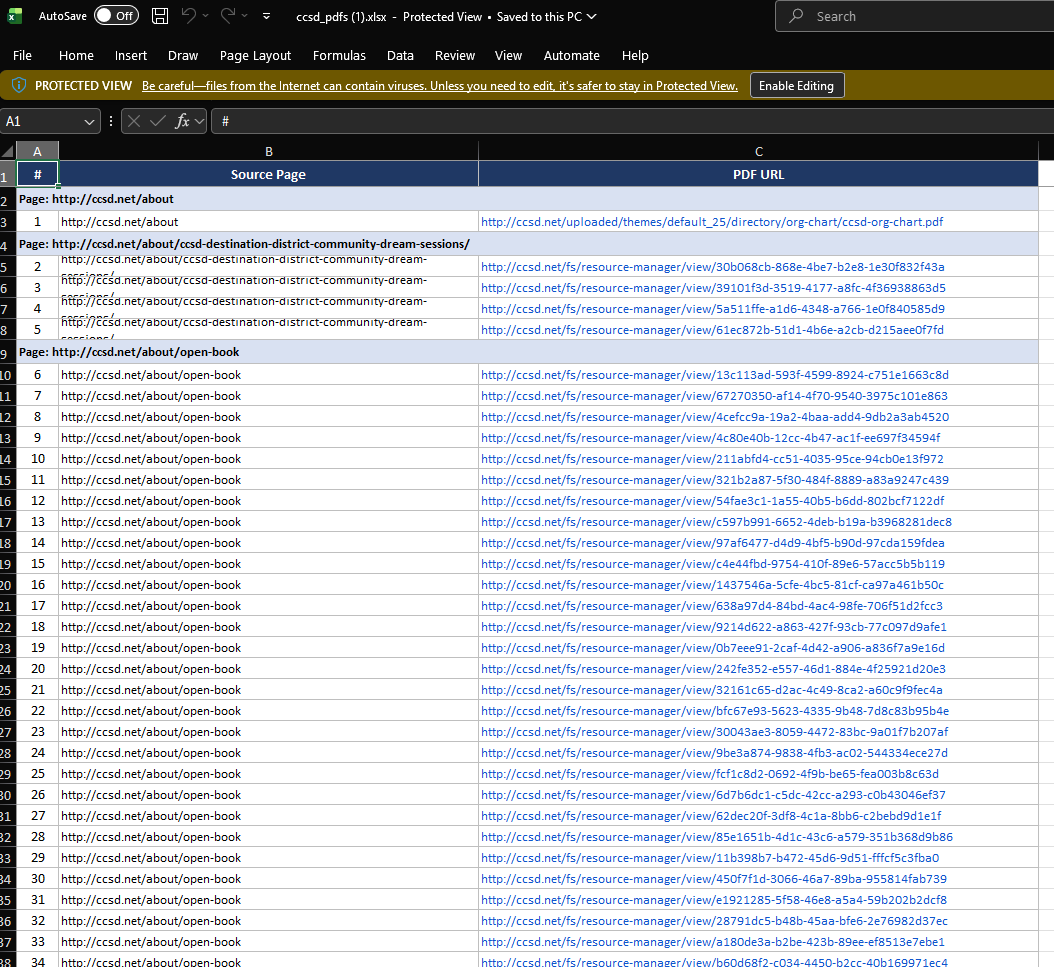Open the ccsd-org-chart.pdf link
Viewport: 1054px width, 967px height.
coord(711,222)
